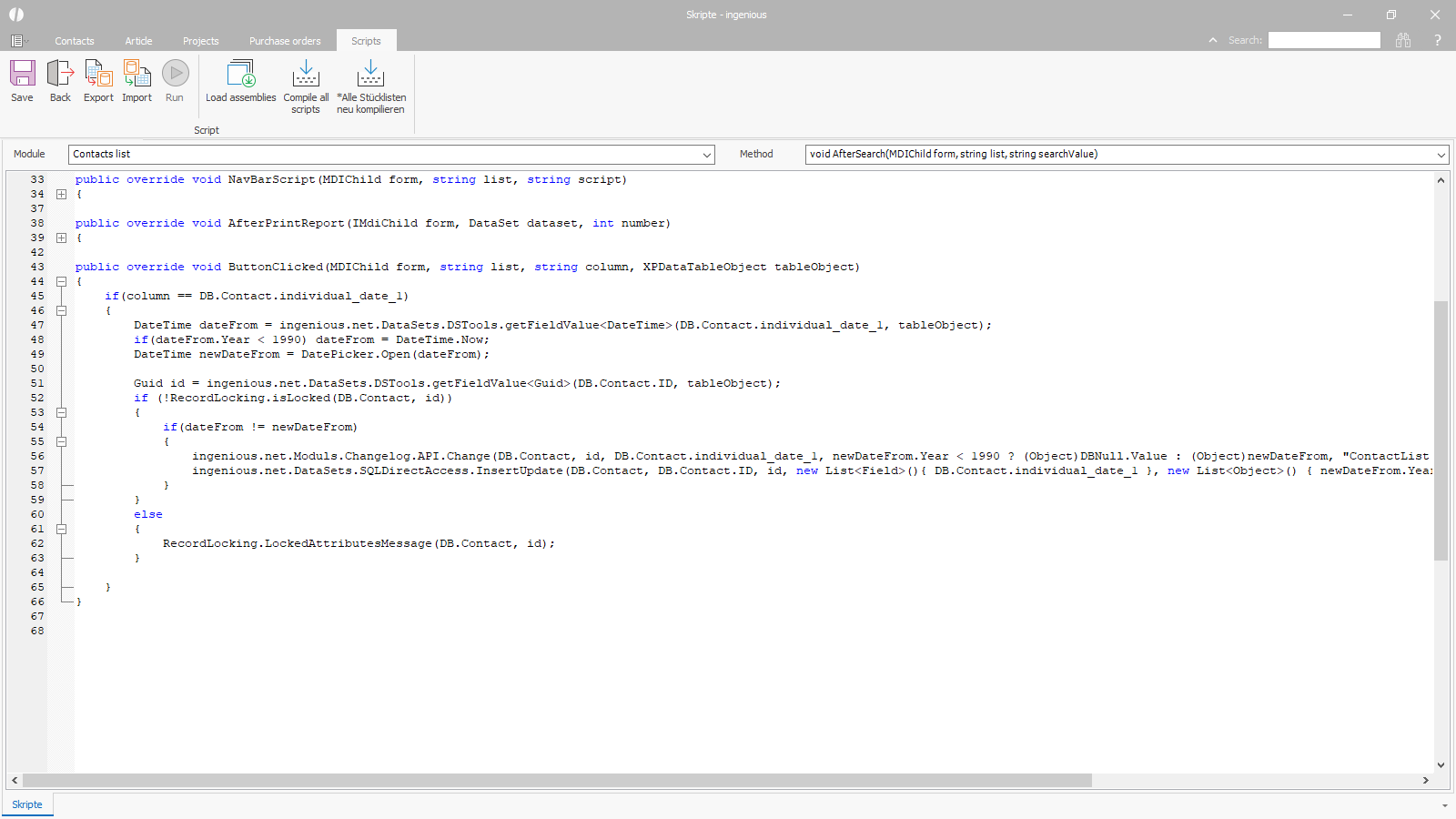Click Load assemblies icon
The width and height of the screenshot is (1456, 819).
tap(240, 75)
